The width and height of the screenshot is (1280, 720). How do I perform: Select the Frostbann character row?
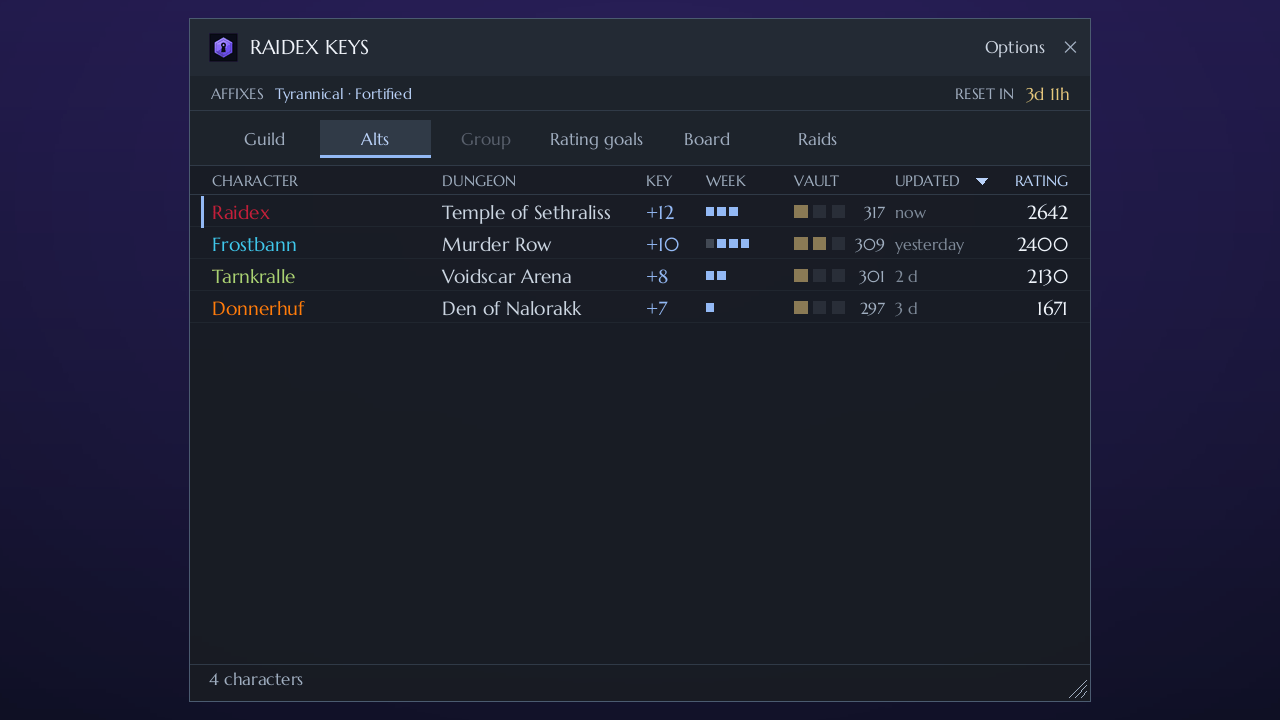(x=640, y=244)
